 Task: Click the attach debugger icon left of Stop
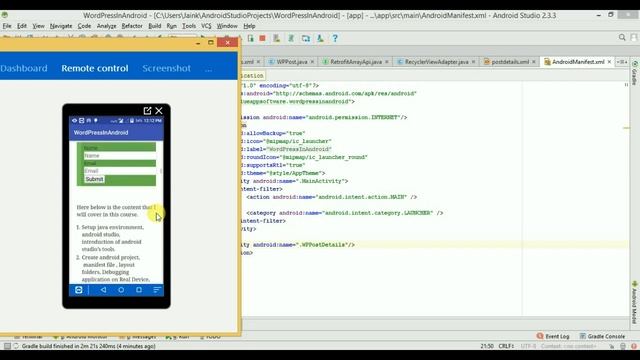point(250,38)
